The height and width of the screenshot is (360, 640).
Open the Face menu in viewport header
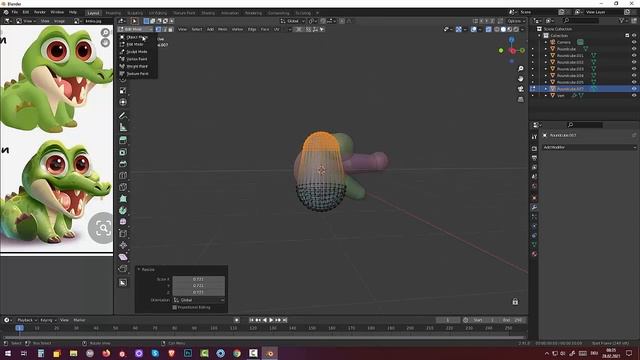(x=265, y=29)
